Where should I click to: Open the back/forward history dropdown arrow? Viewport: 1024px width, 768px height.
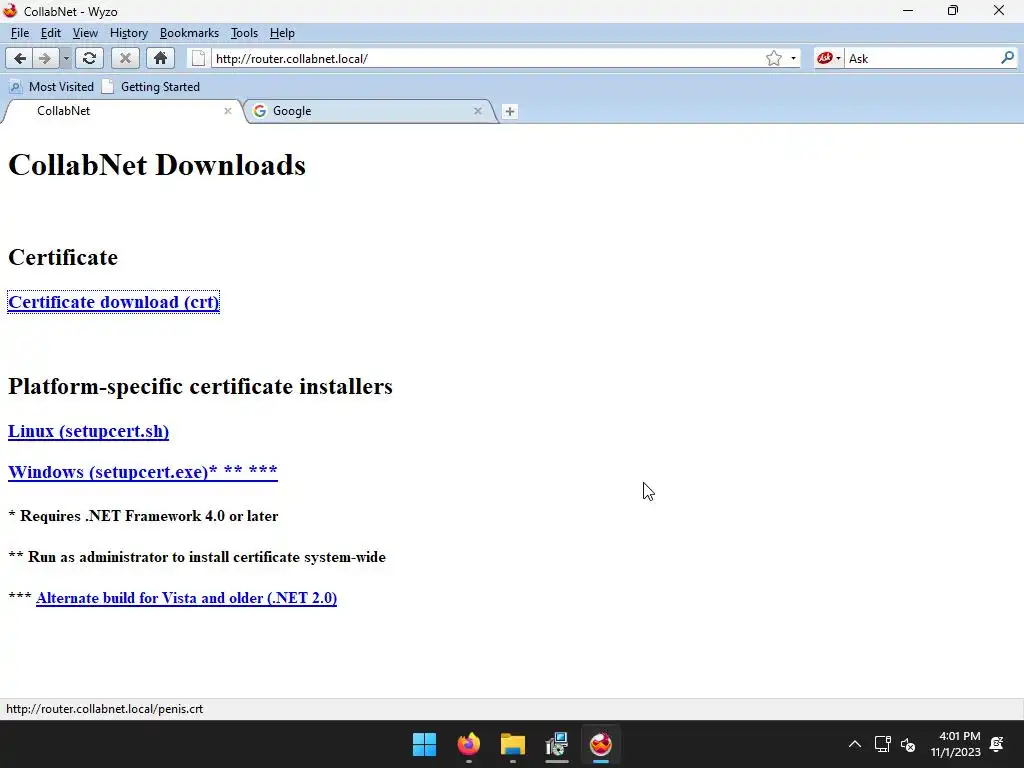click(66, 59)
